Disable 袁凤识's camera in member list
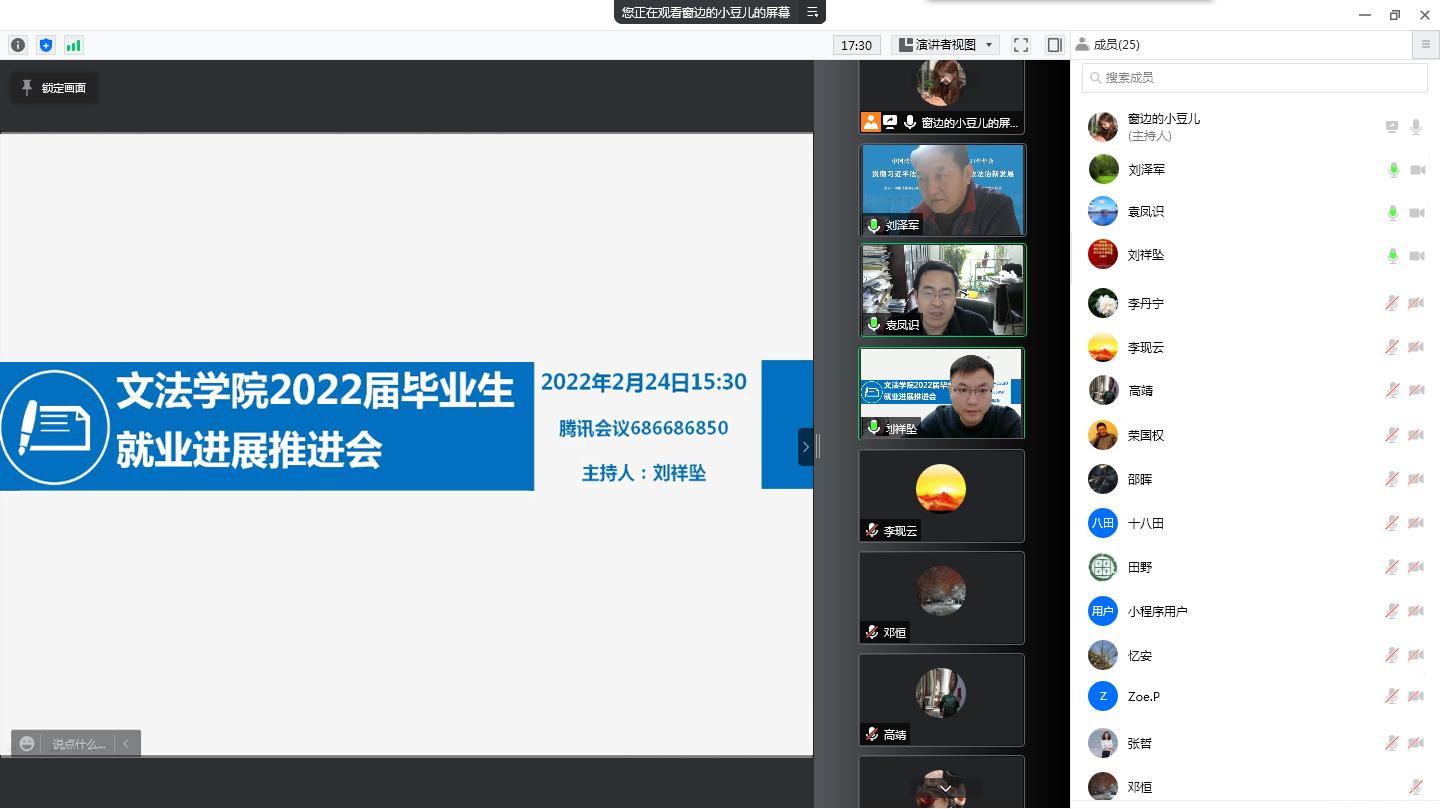 pyautogui.click(x=1417, y=212)
